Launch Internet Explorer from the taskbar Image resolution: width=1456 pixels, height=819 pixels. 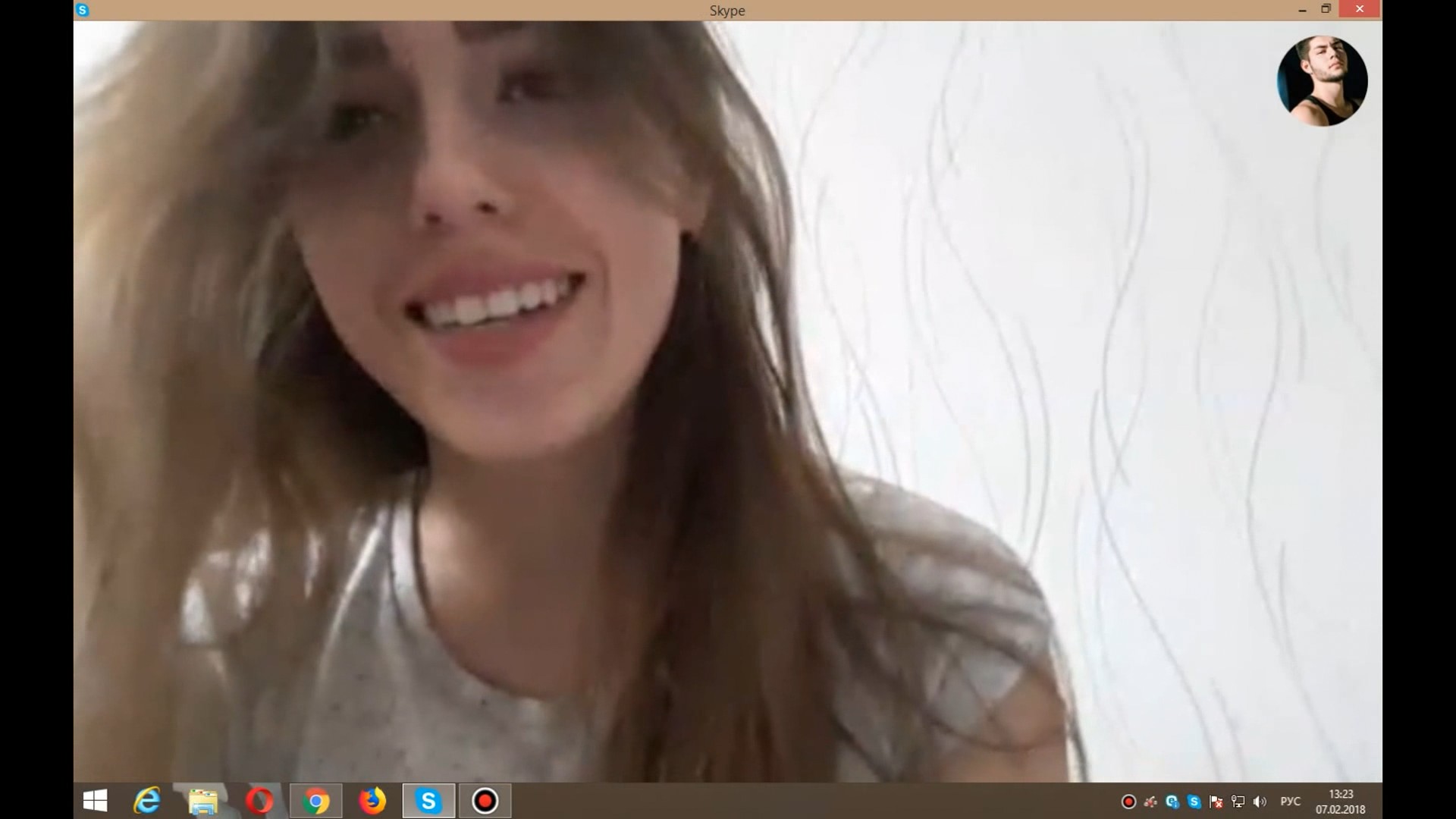pyautogui.click(x=147, y=801)
